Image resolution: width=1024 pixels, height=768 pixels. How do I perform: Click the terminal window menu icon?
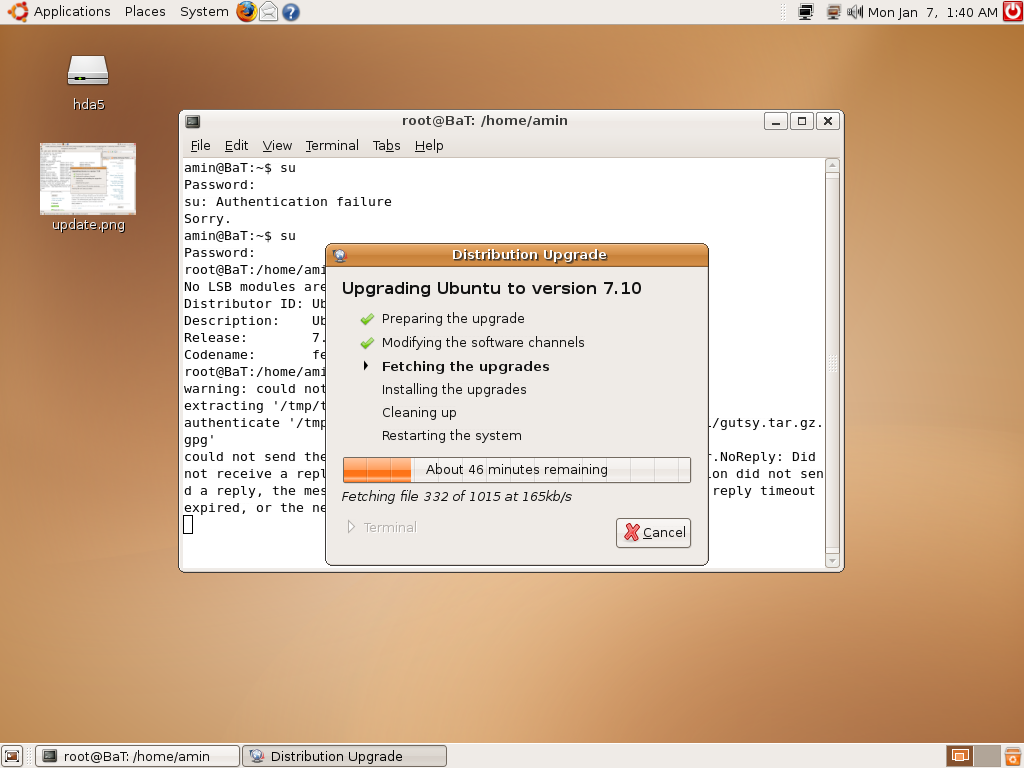point(193,121)
